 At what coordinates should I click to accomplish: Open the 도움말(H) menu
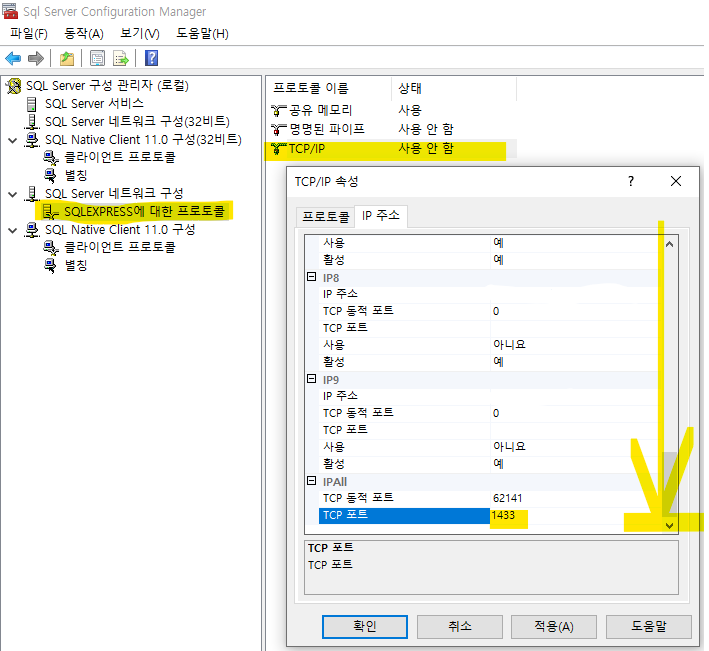(x=202, y=33)
